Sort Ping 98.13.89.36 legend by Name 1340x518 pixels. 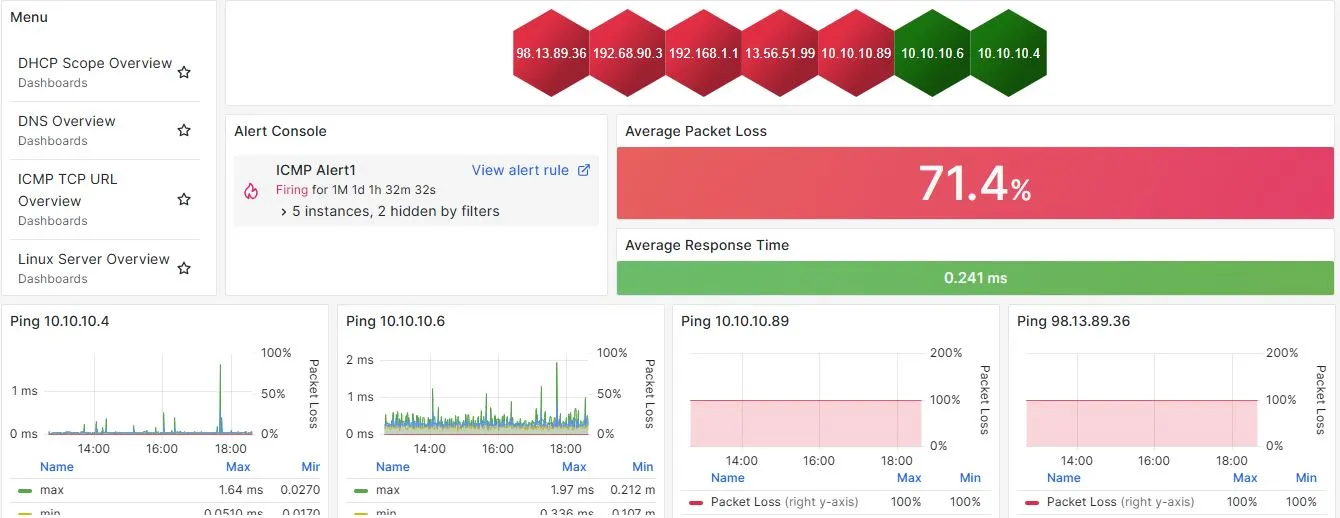(x=1064, y=478)
